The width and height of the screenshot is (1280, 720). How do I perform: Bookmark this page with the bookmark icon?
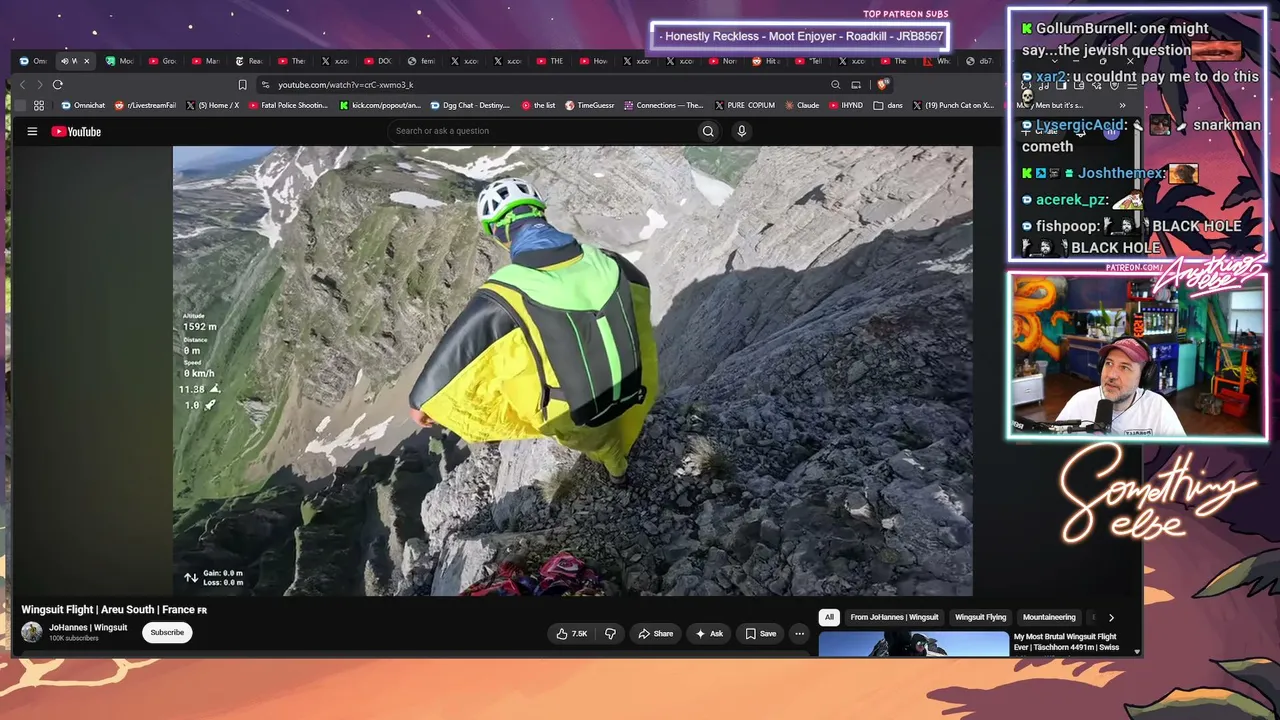coord(242,85)
